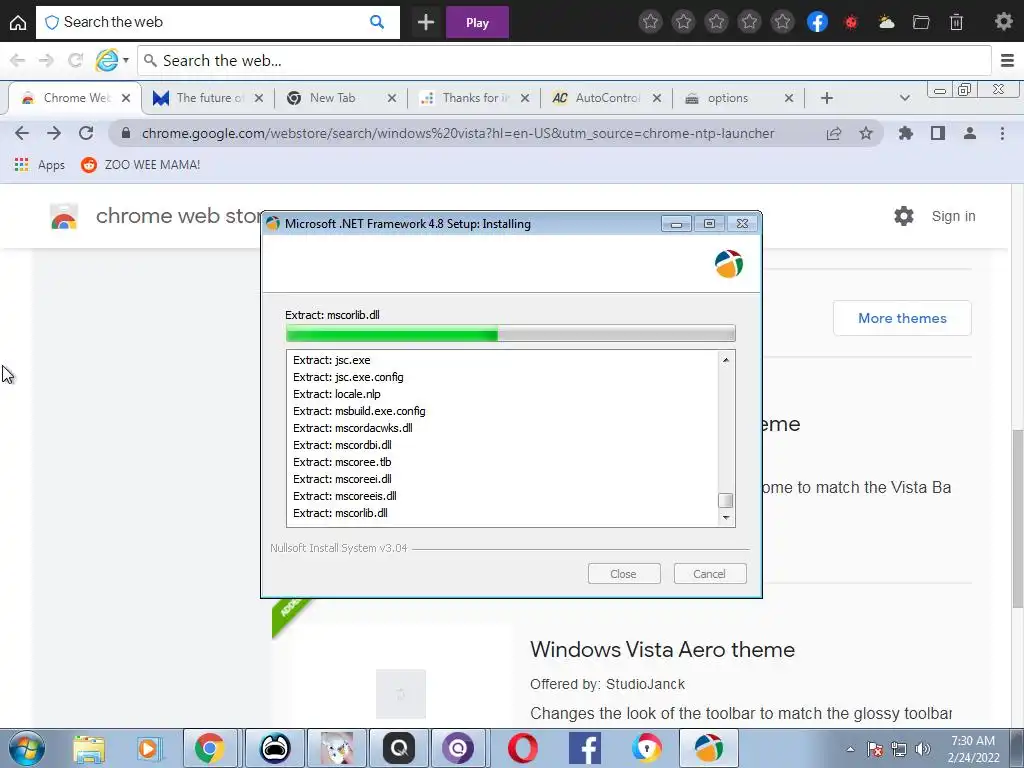Select 'Extract: mscoree.tlb' log line

pos(342,462)
